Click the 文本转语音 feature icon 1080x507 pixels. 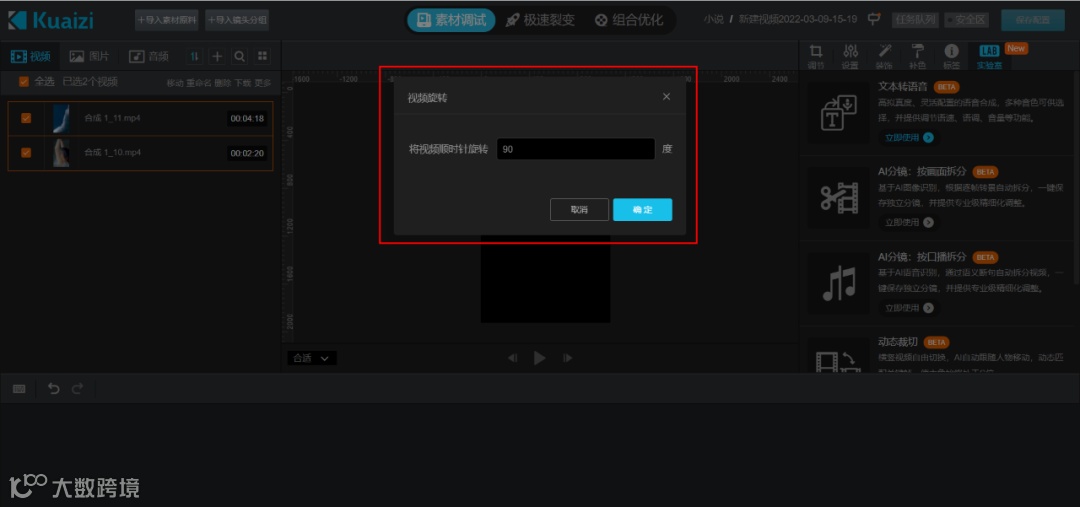838,112
